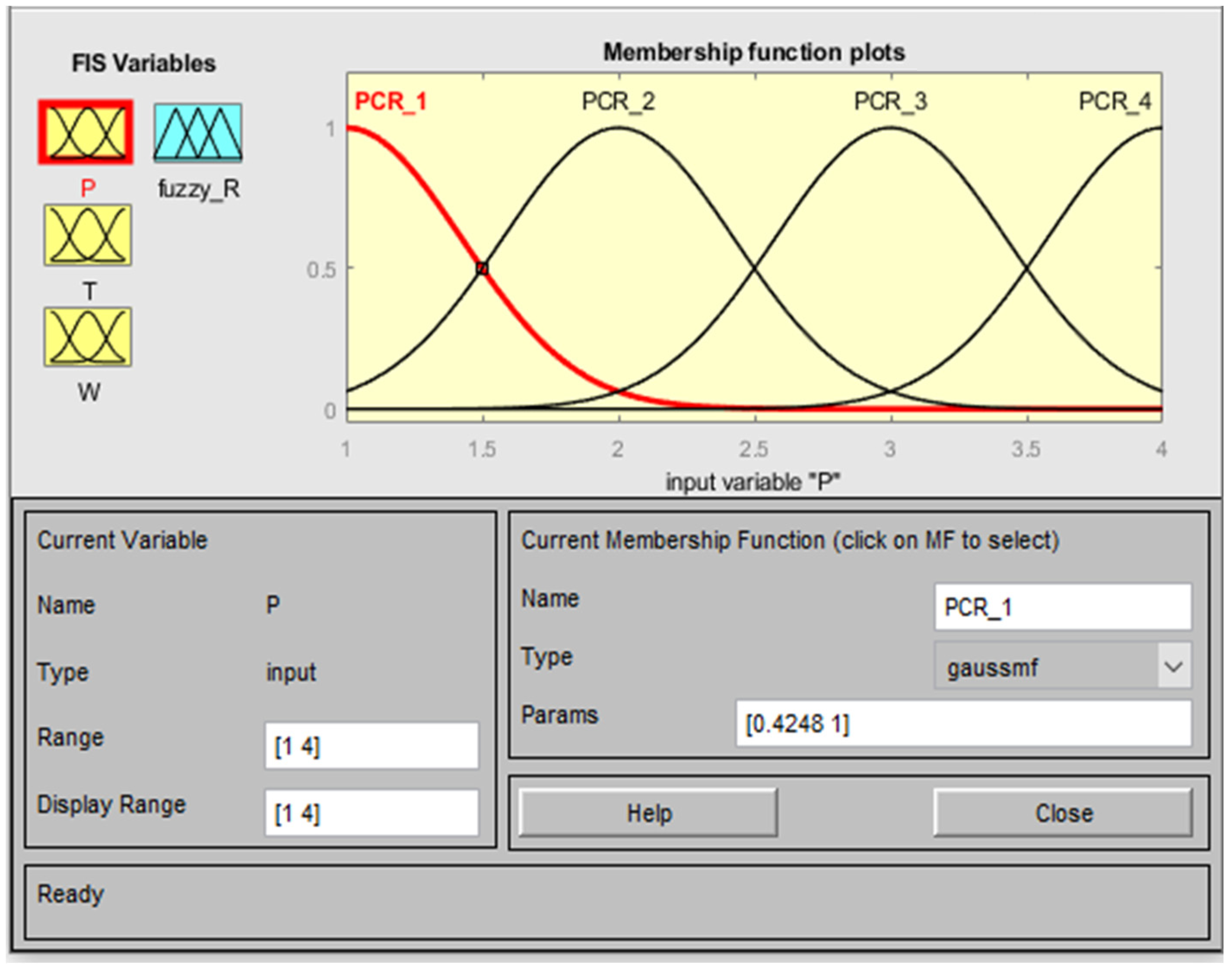Select the fuzzy_R output variable icon
1232x972 pixels.
pyautogui.click(x=197, y=132)
